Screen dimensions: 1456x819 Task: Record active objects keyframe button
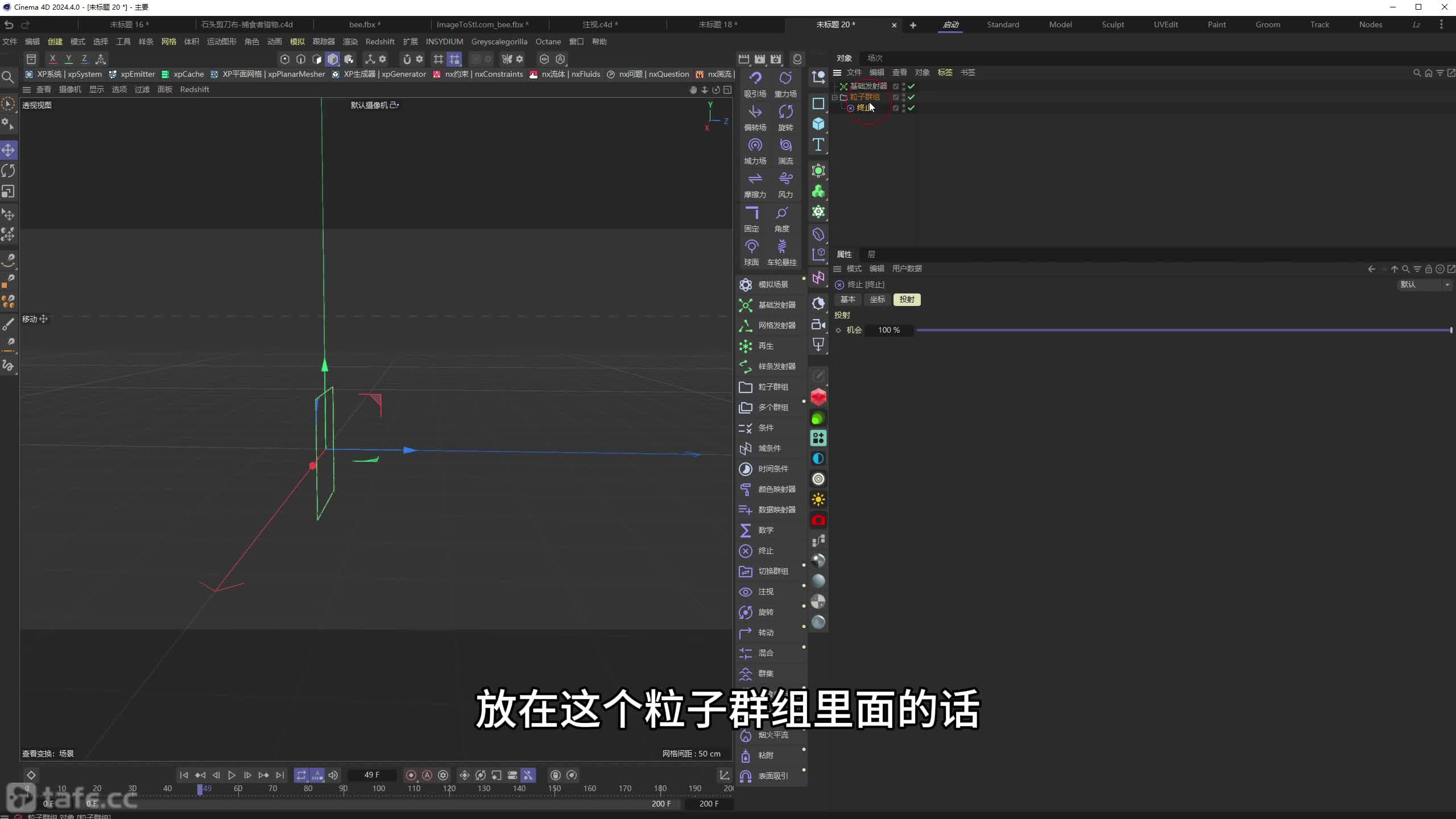coord(411,775)
